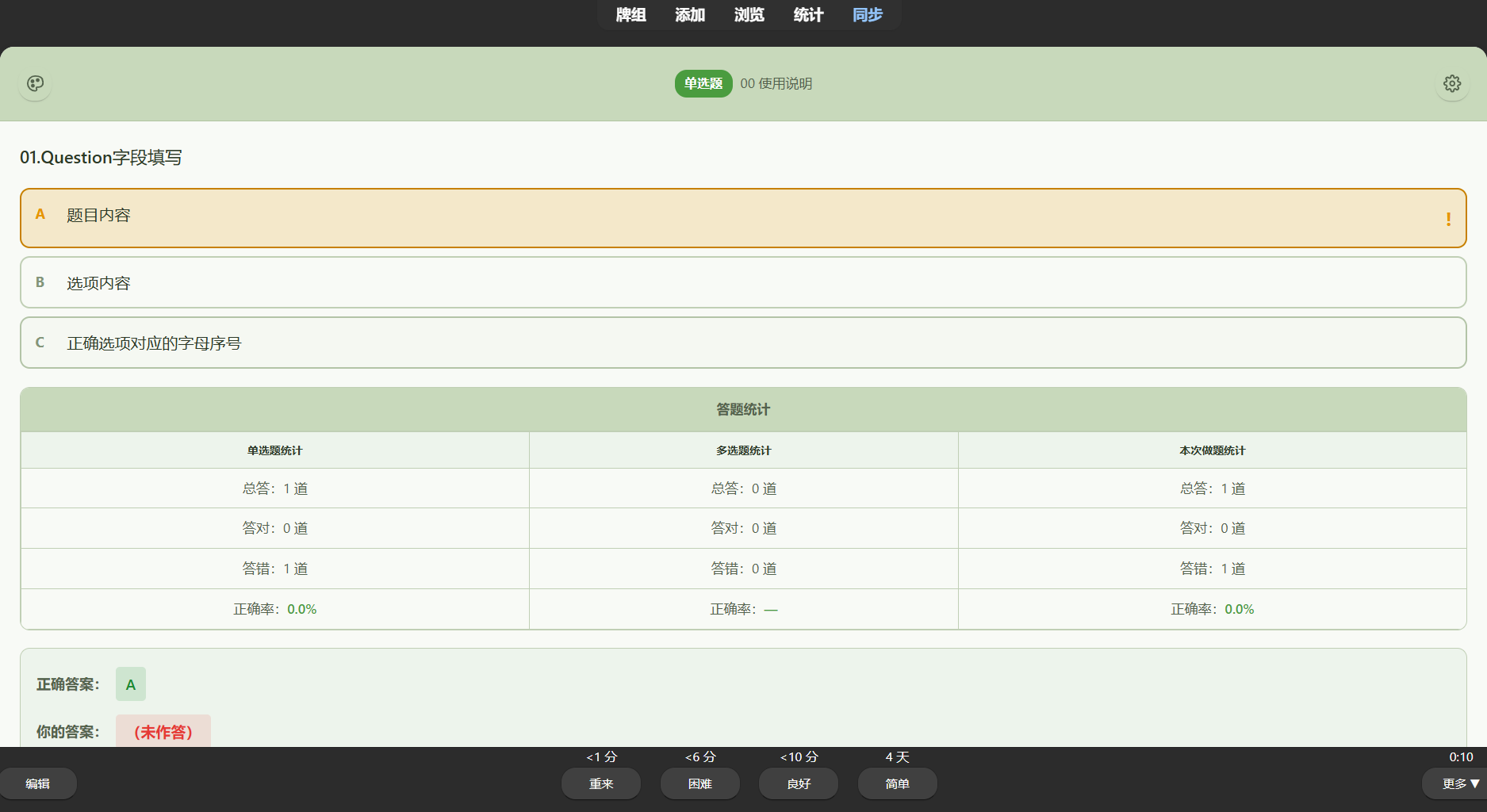Rate the card 简单 (easy)
The image size is (1487, 812).
pos(898,783)
